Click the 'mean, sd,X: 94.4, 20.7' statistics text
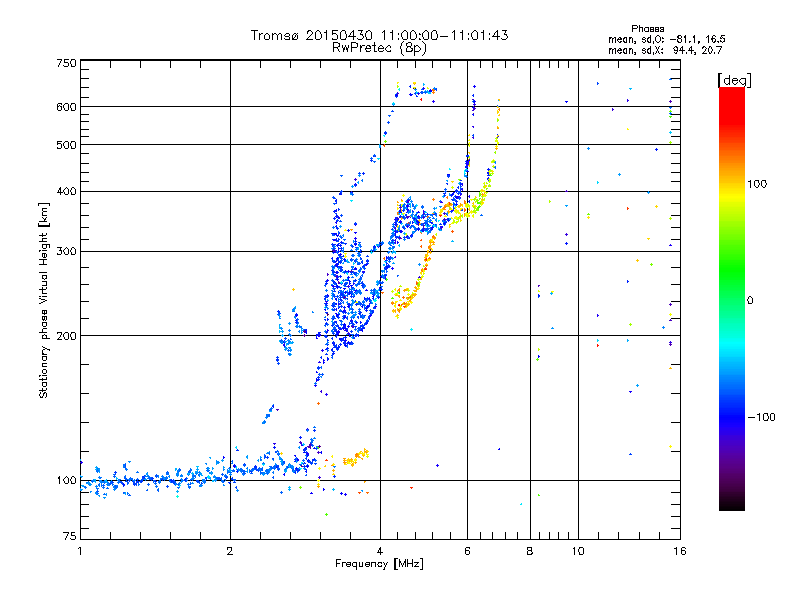The width and height of the screenshot is (800, 600). click(x=665, y=50)
